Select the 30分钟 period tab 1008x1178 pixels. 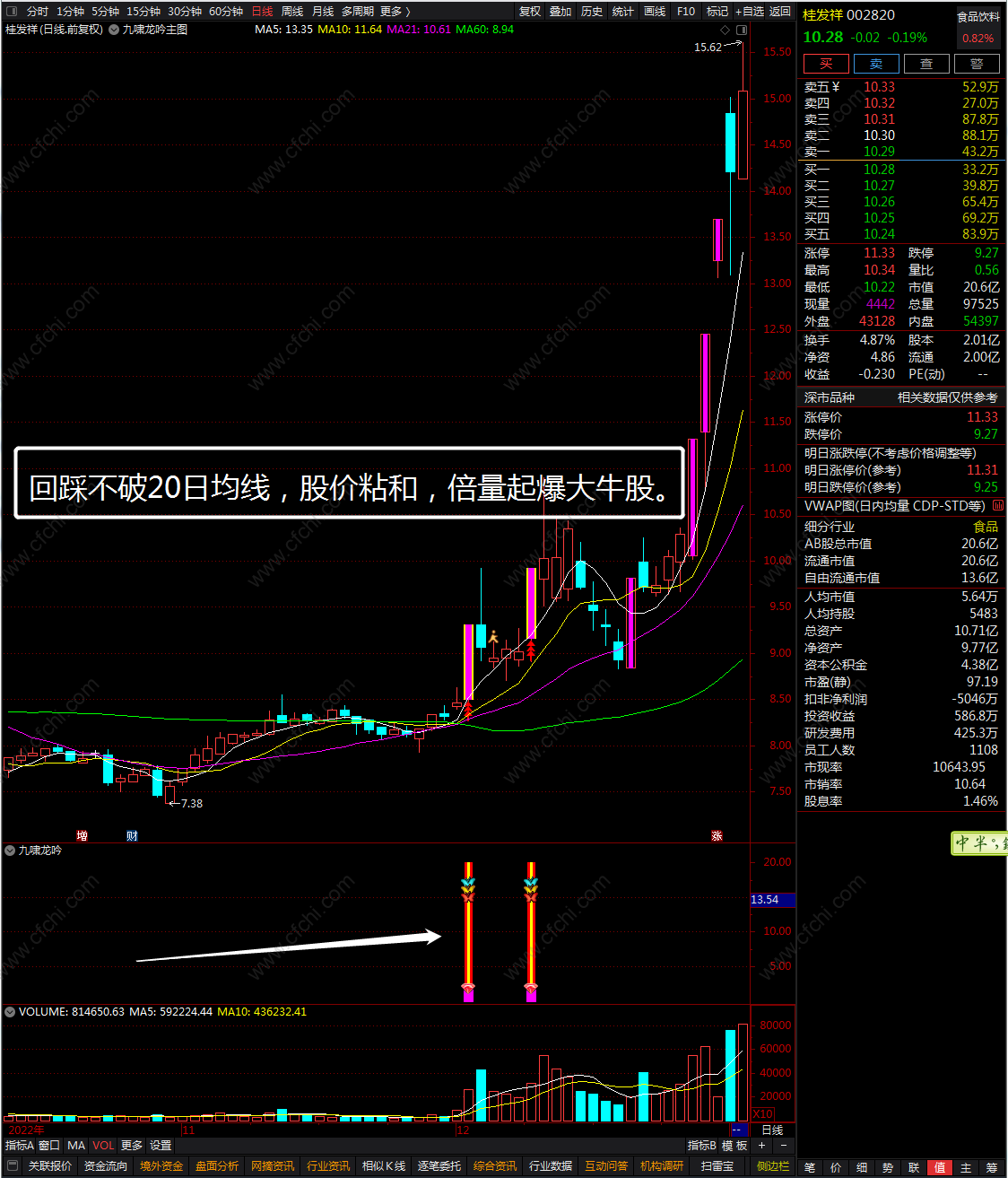(185, 12)
